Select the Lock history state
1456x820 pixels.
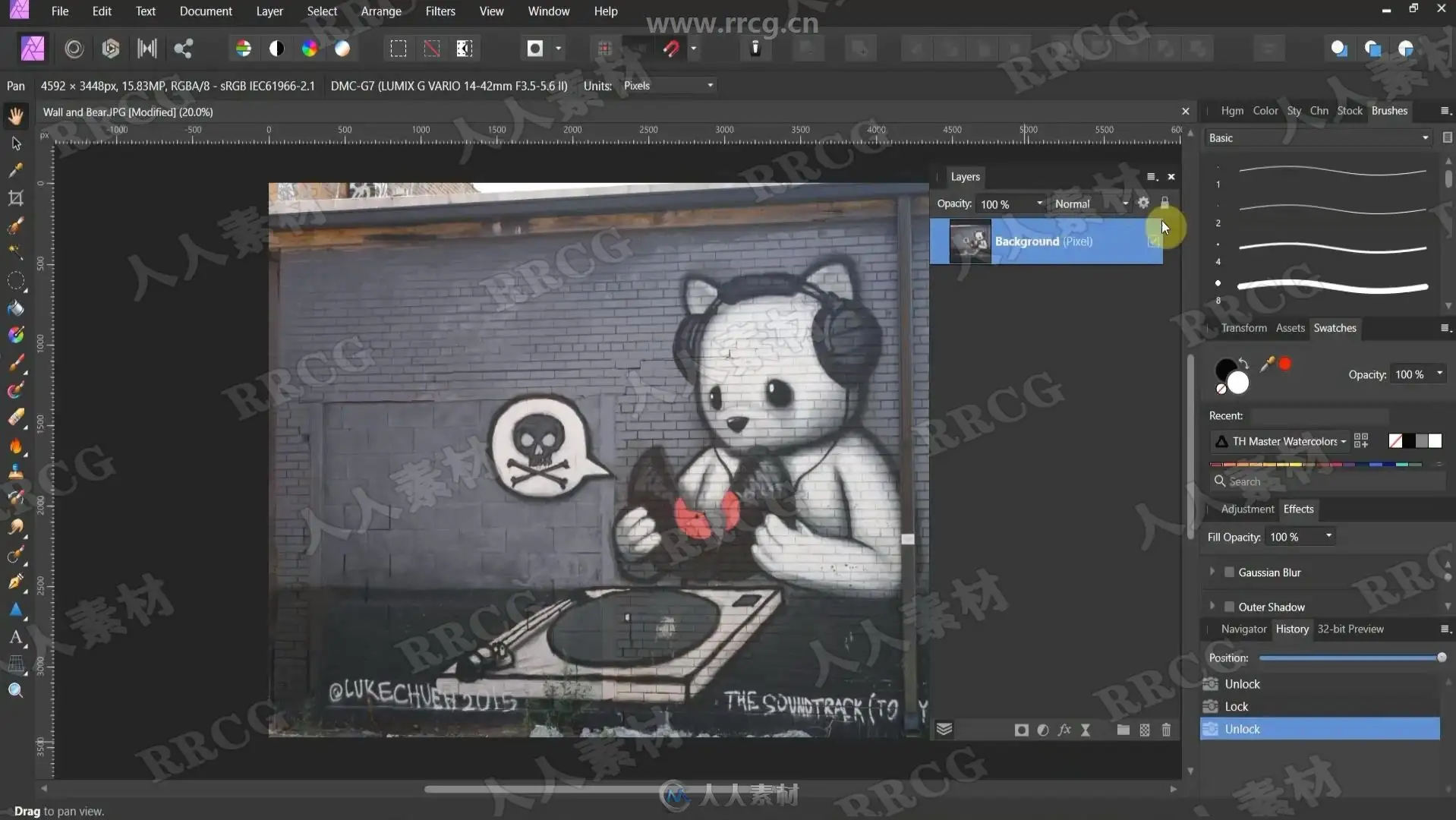(1320, 707)
